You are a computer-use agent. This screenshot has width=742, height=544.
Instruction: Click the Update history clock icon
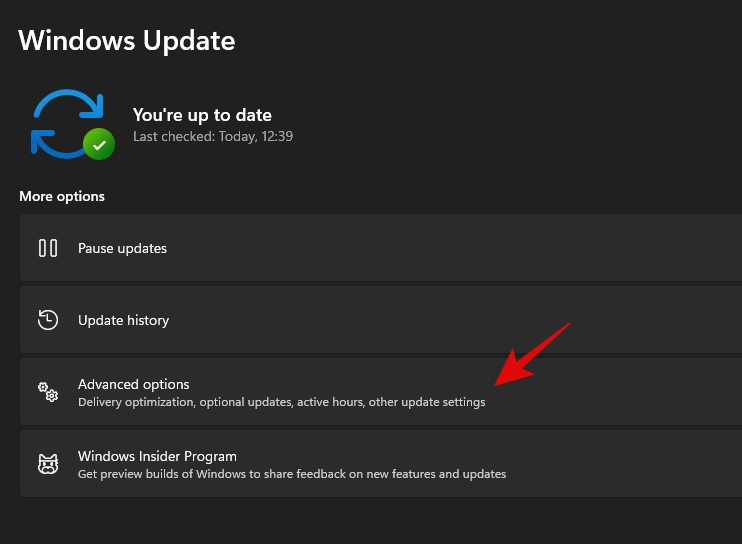pos(48,320)
